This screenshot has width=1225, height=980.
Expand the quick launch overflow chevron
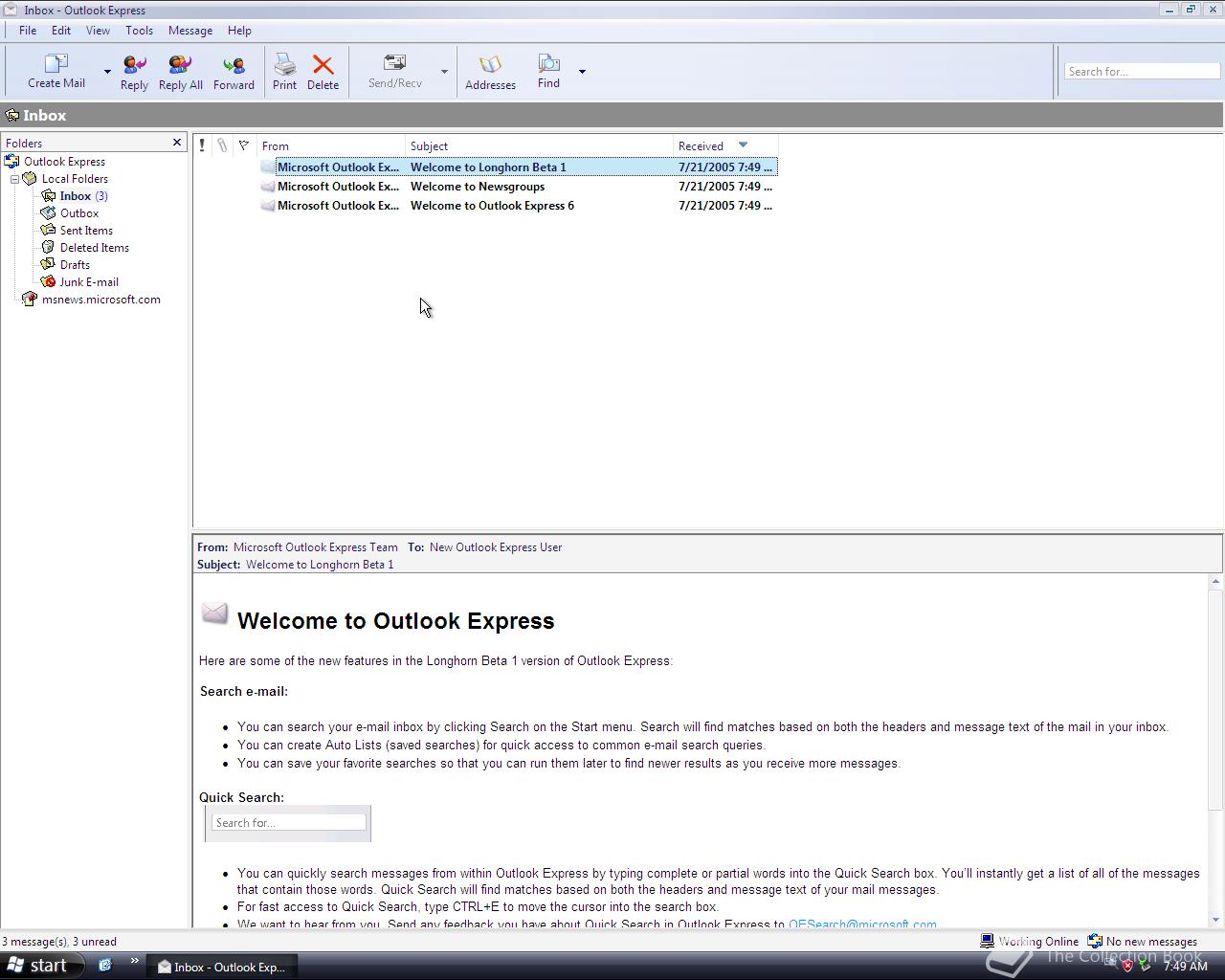(x=135, y=961)
